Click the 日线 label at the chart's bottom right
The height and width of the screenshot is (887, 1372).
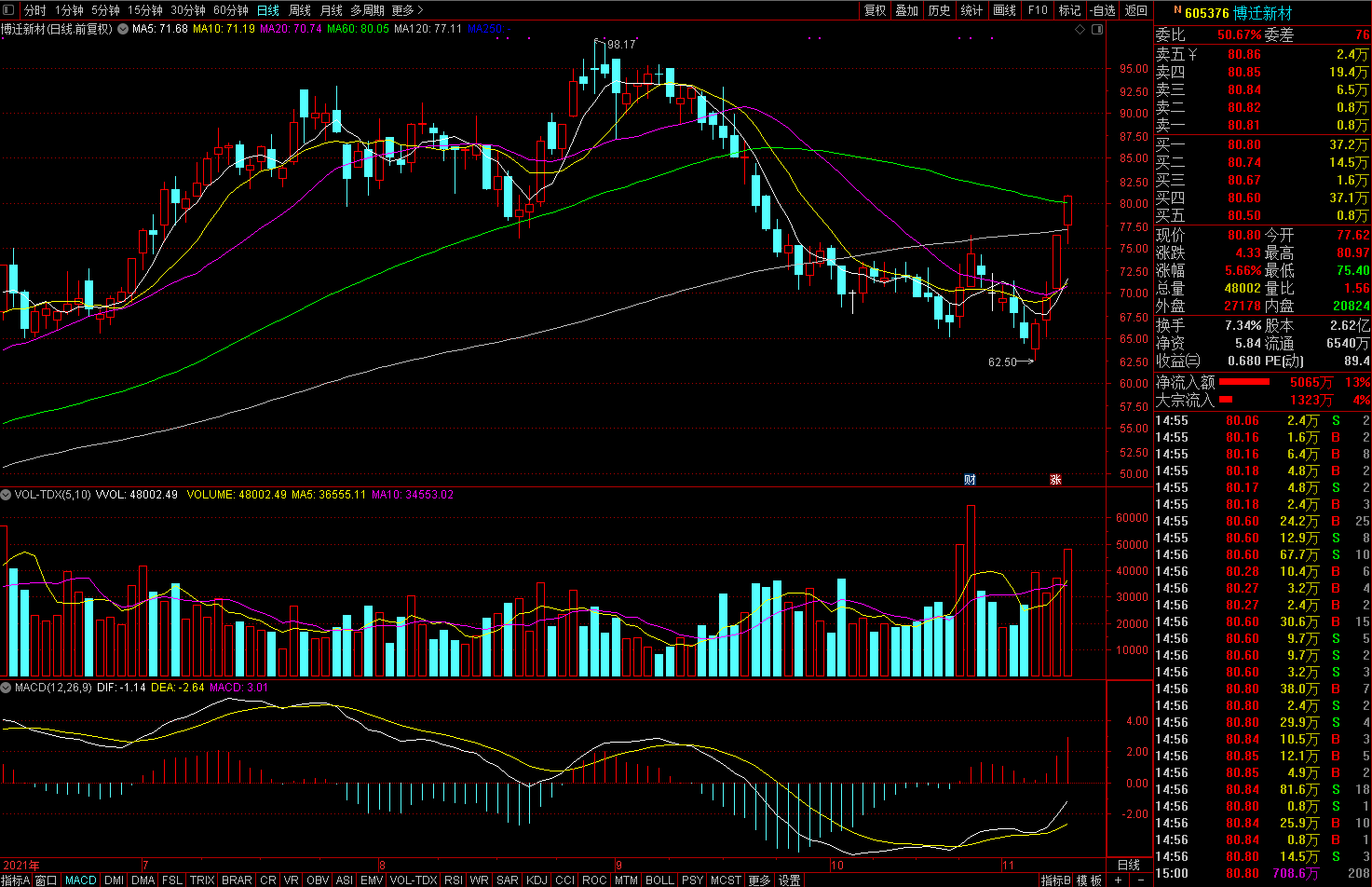coord(1128,866)
